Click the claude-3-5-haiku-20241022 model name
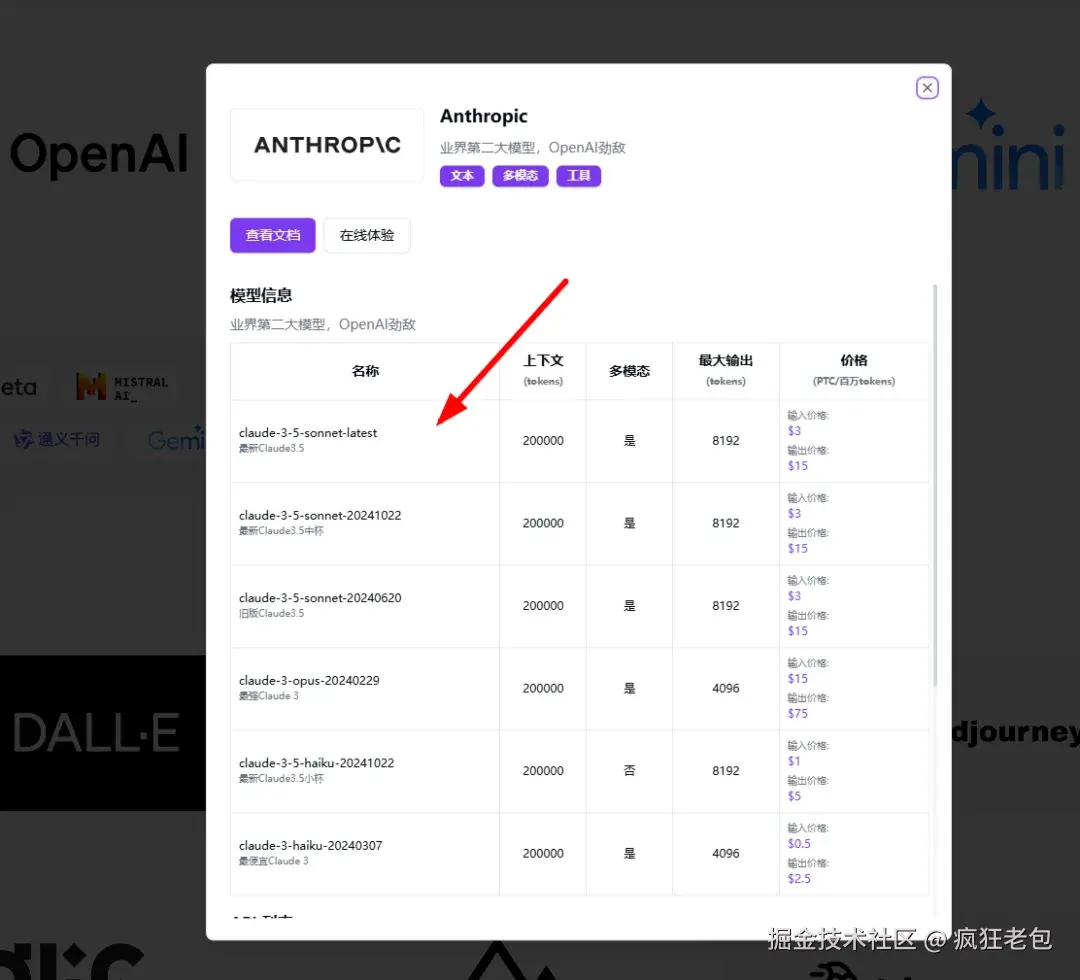 tap(316, 763)
